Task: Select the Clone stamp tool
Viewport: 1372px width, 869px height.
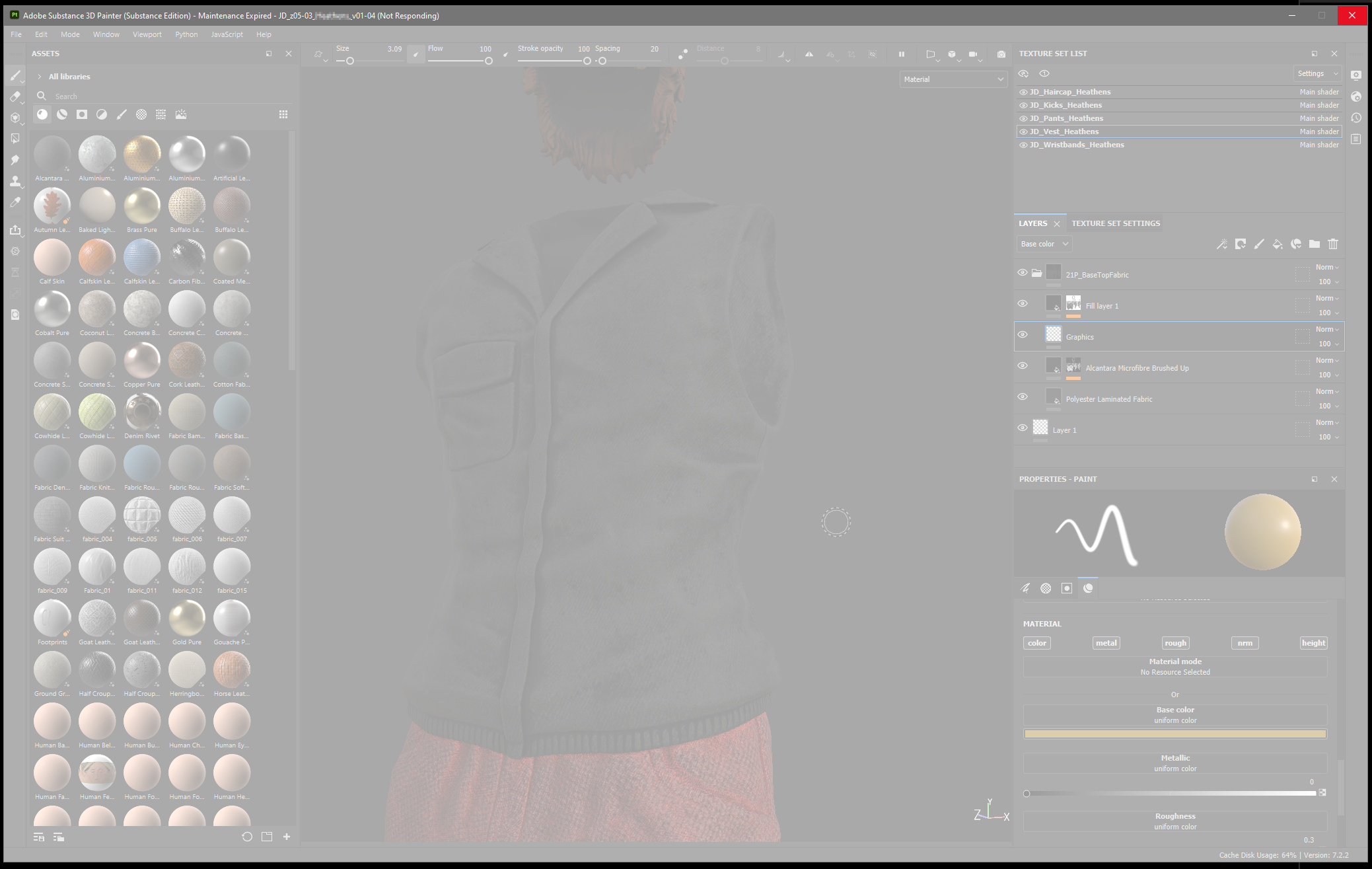Action: click(x=15, y=181)
